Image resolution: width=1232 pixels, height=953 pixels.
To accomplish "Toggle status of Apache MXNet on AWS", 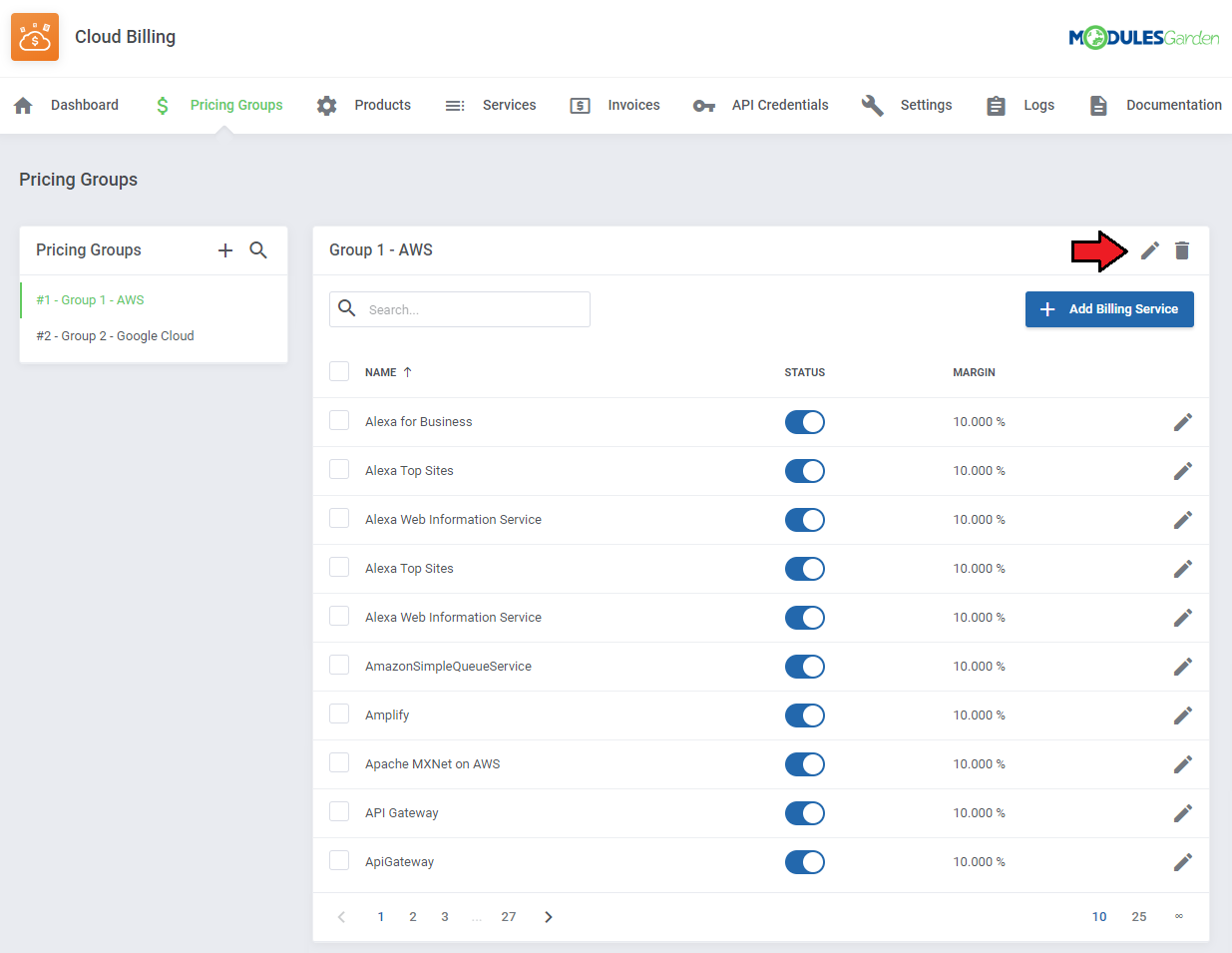I will (805, 764).
